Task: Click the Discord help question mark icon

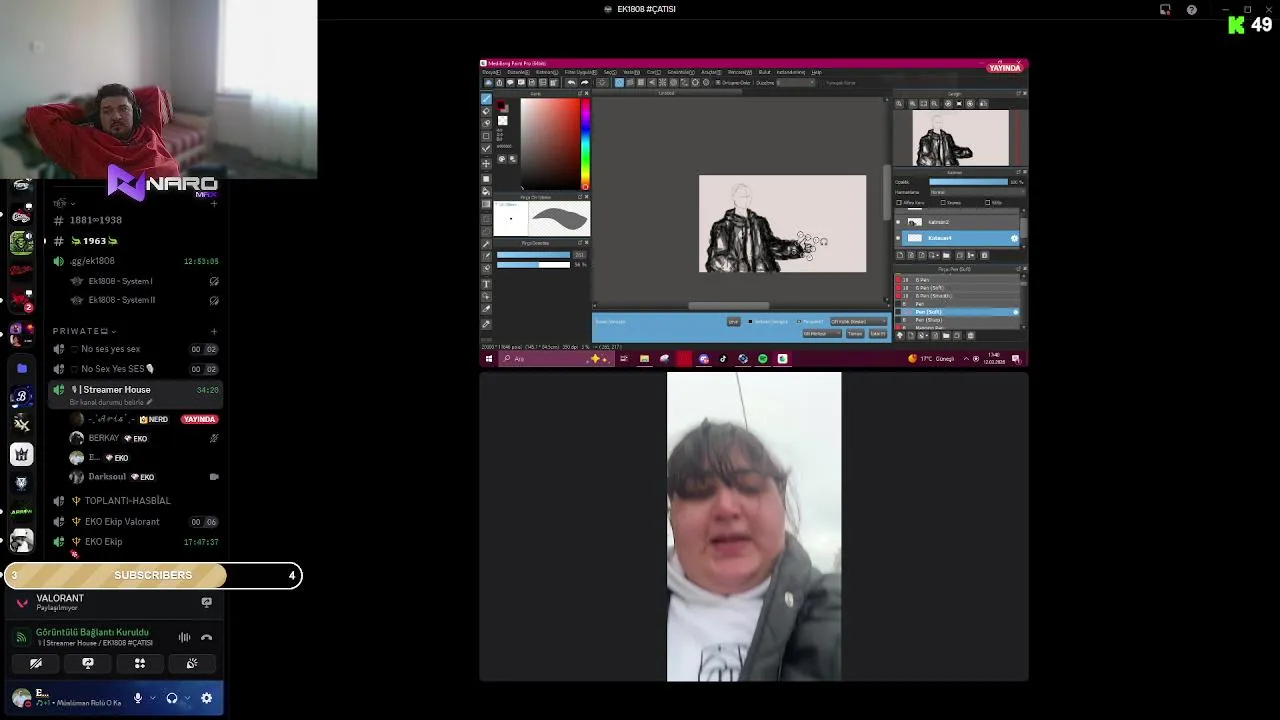Action: coord(1191,10)
